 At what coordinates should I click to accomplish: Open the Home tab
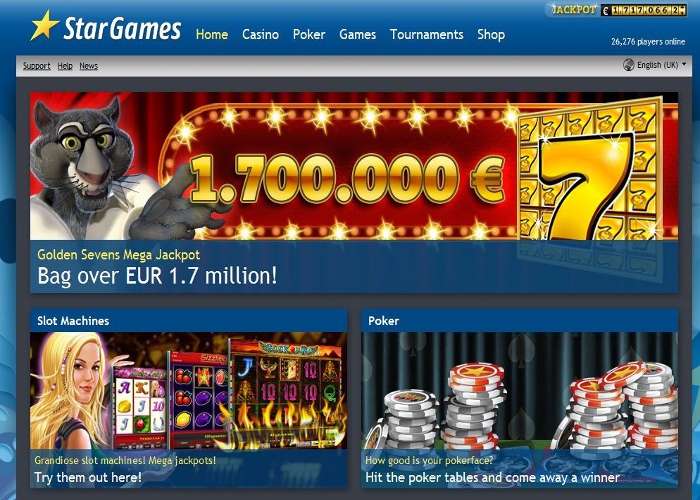(x=212, y=34)
